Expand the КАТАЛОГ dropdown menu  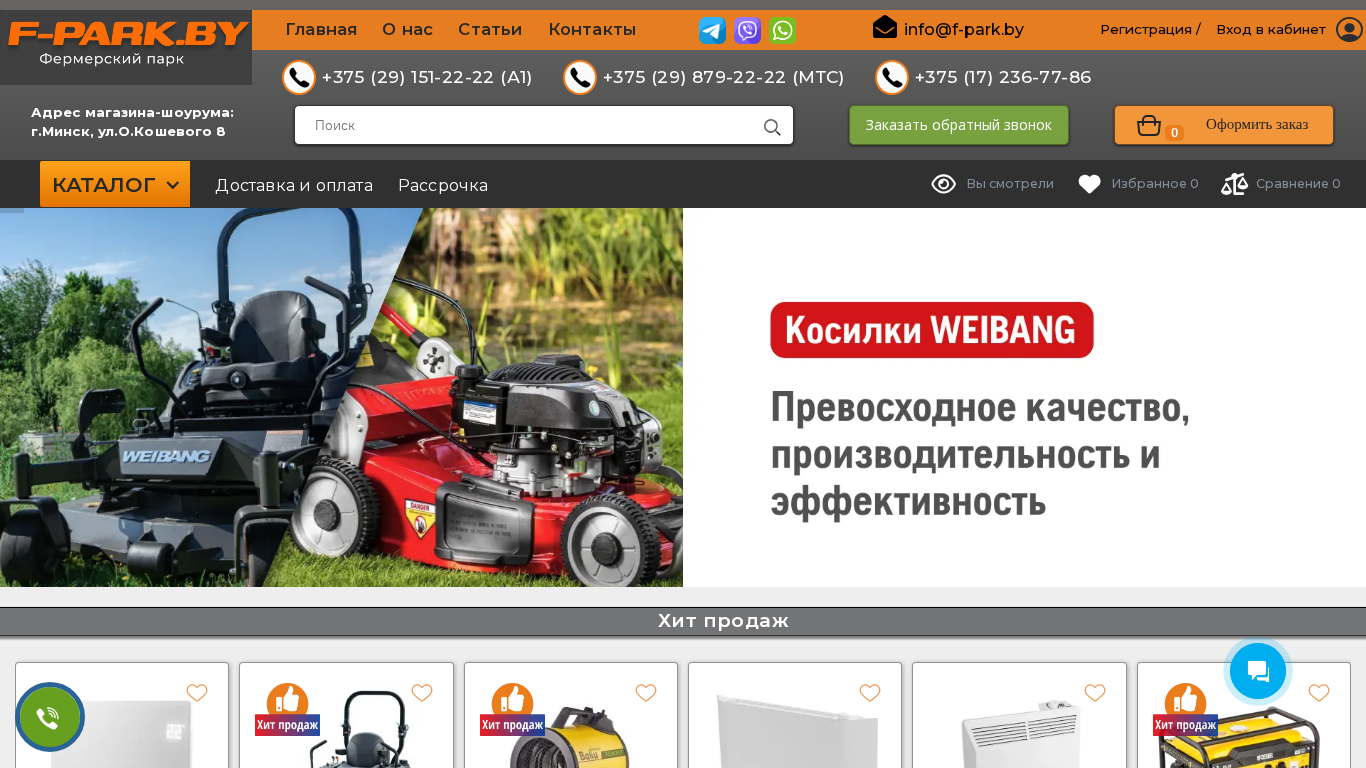tap(115, 185)
